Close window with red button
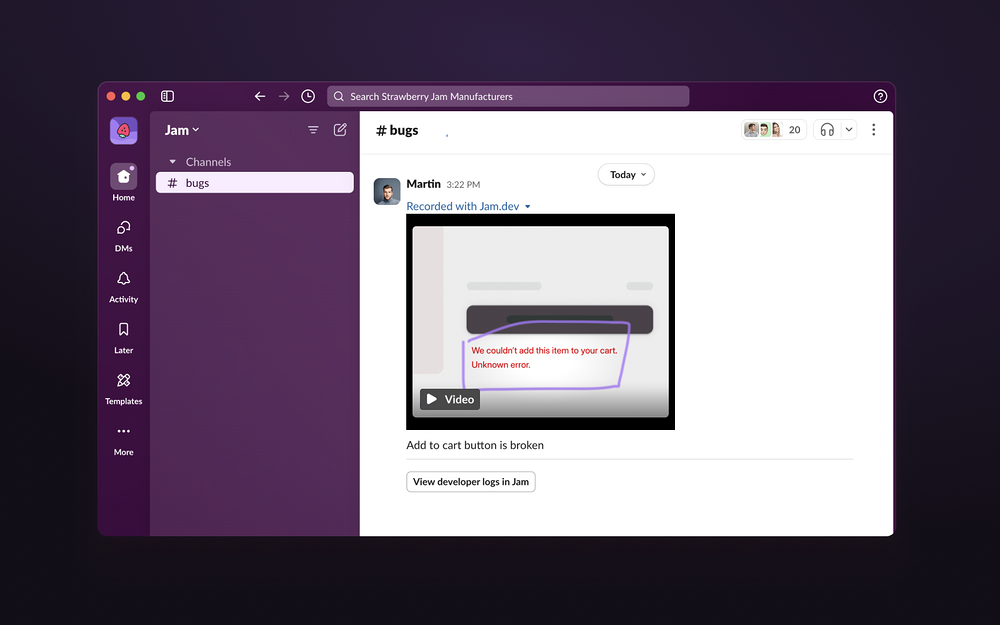 click(111, 96)
